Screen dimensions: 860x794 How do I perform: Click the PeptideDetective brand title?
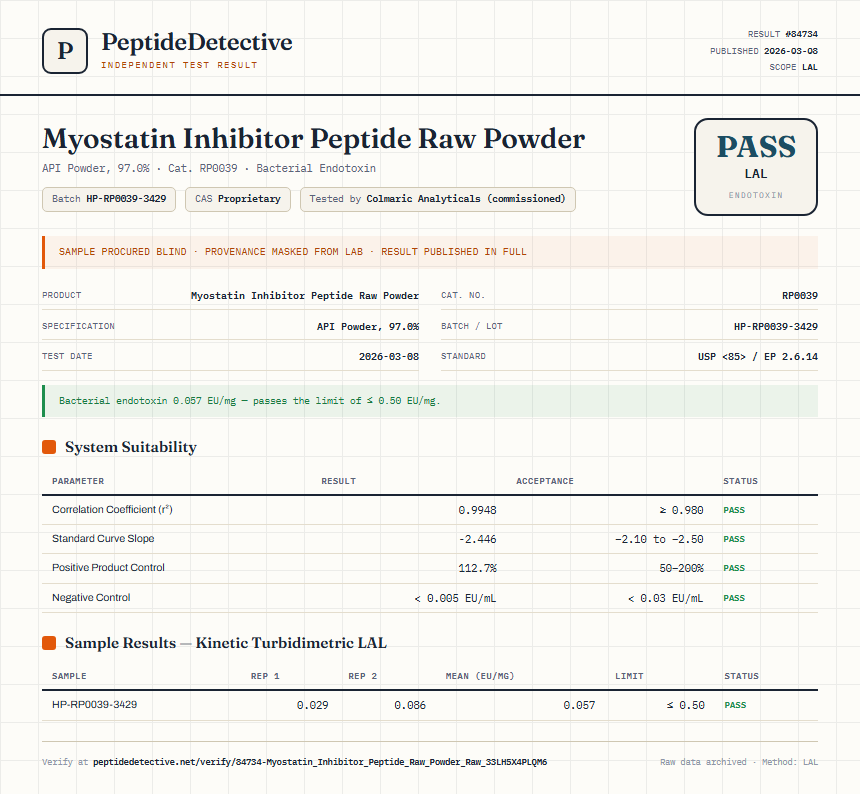click(x=197, y=42)
